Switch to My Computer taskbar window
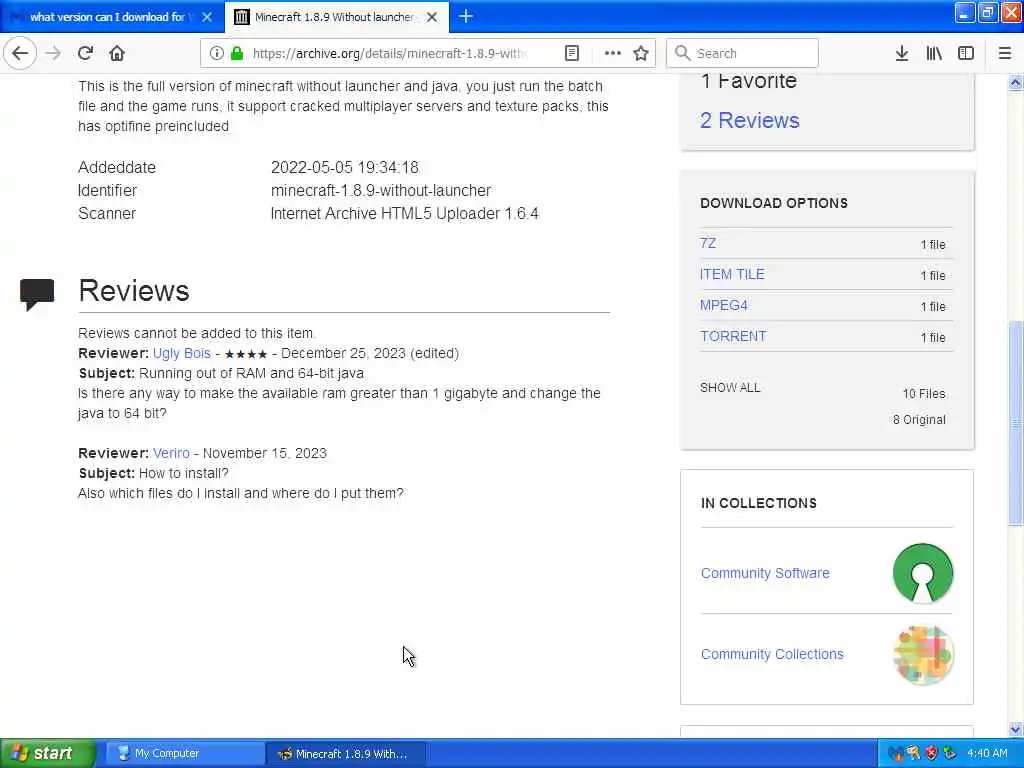The image size is (1024, 768). click(x=184, y=753)
